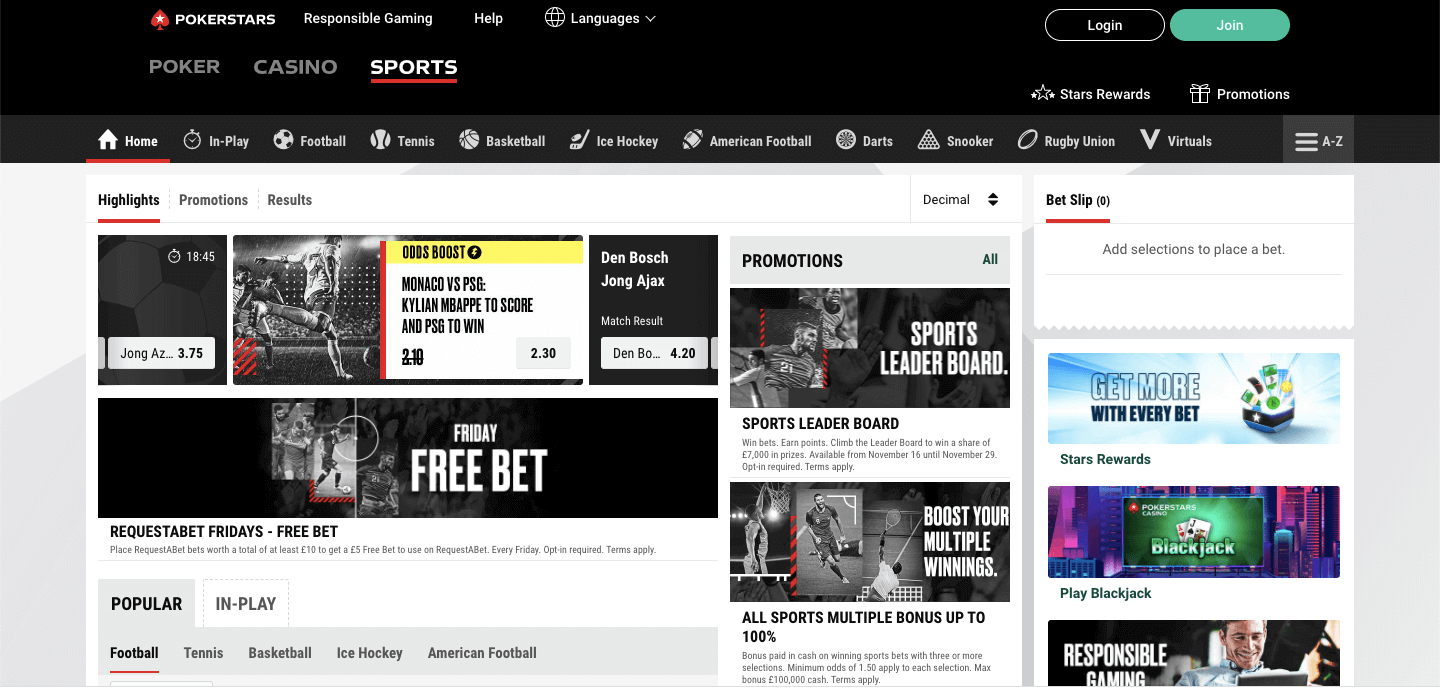Select the Promotions tab beside Highlights
This screenshot has width=1440, height=688.
[213, 200]
